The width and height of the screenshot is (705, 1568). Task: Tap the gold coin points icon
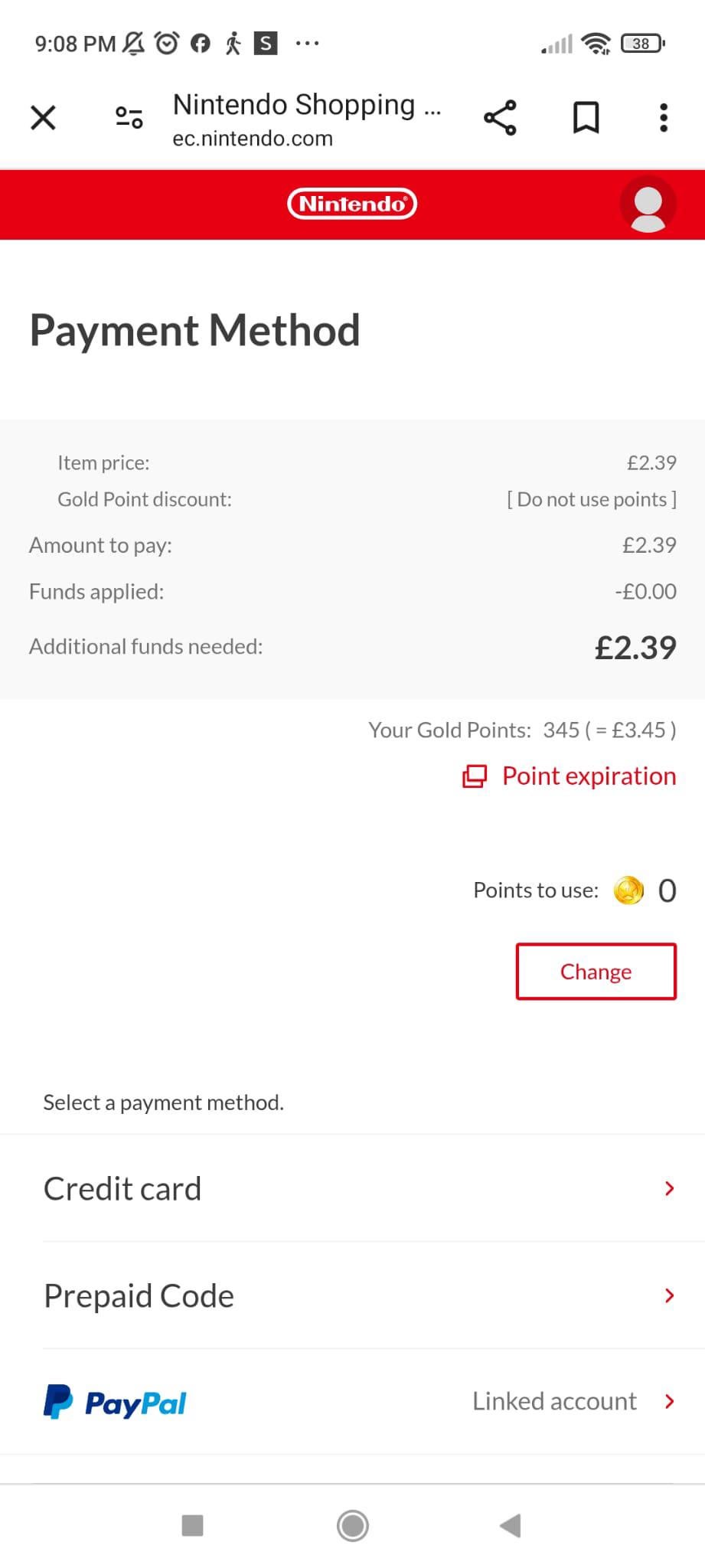(x=629, y=890)
